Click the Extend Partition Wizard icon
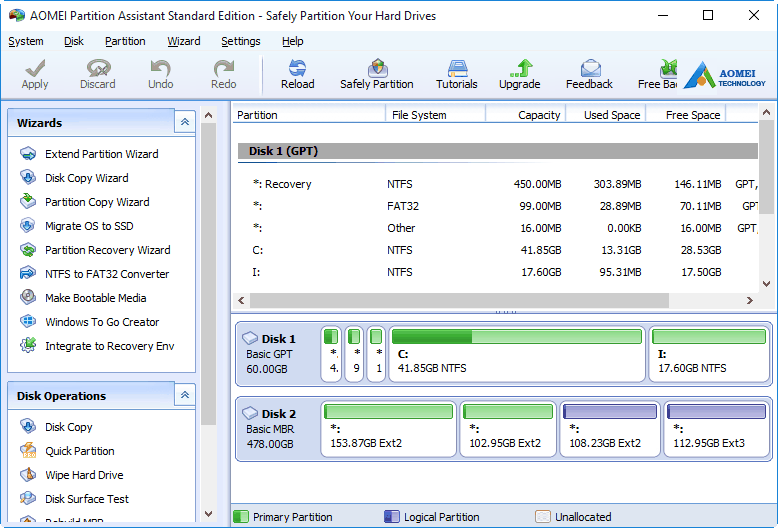Screen dimensions: 778x528 point(28,154)
